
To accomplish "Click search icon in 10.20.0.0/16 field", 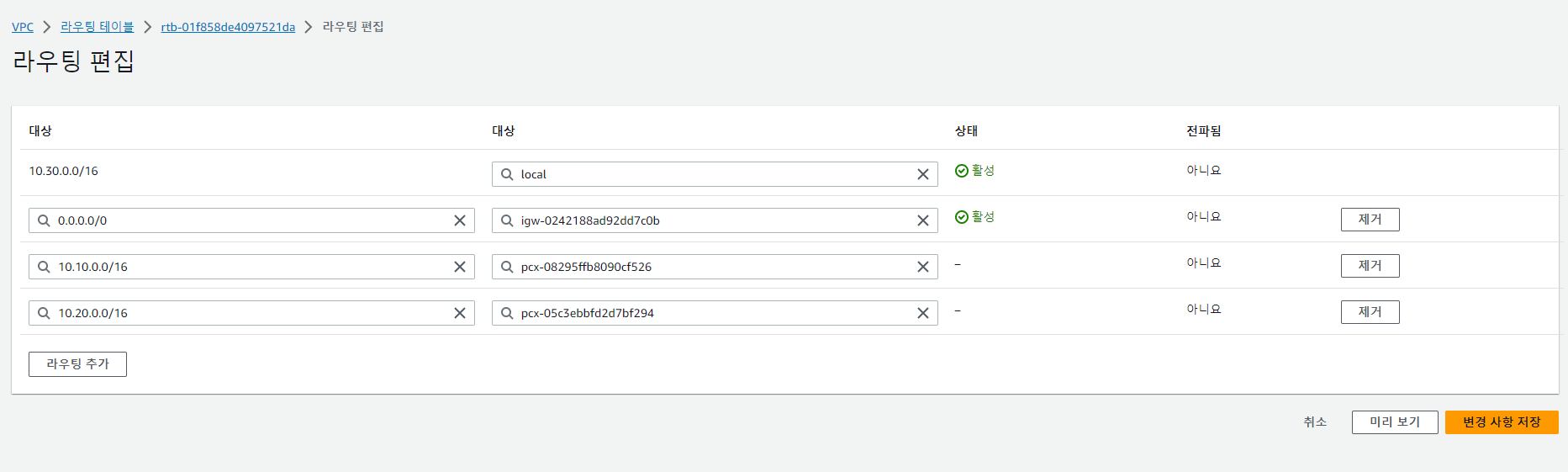I will [44, 313].
